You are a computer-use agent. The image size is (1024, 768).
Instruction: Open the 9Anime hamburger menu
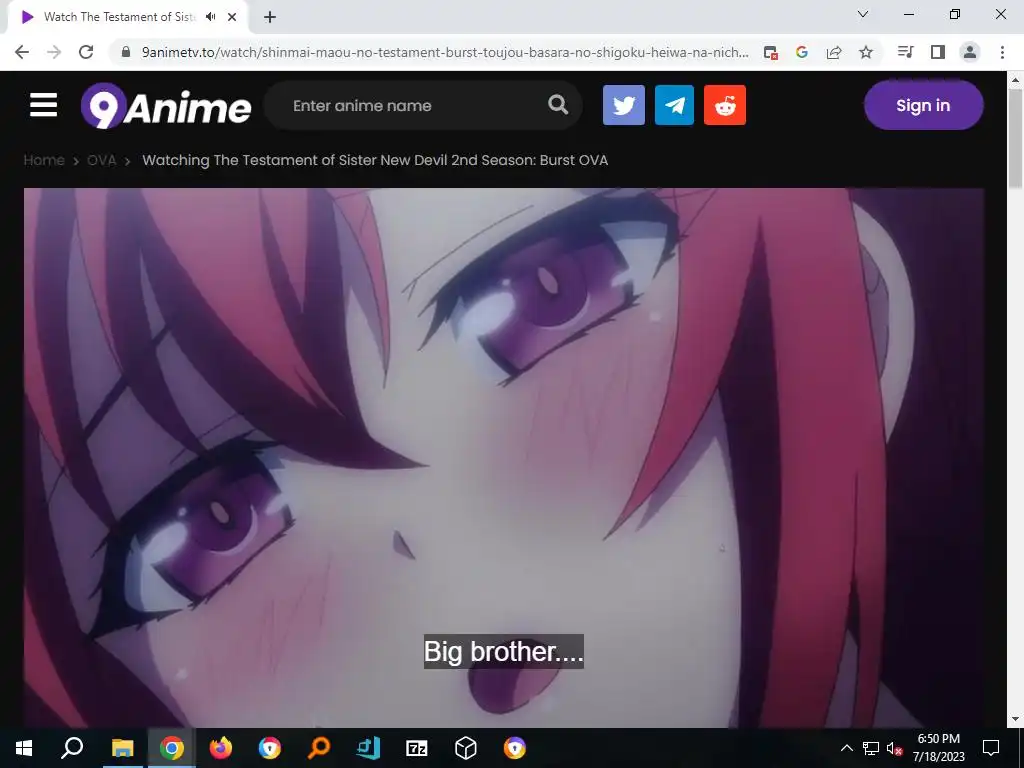[x=44, y=105]
